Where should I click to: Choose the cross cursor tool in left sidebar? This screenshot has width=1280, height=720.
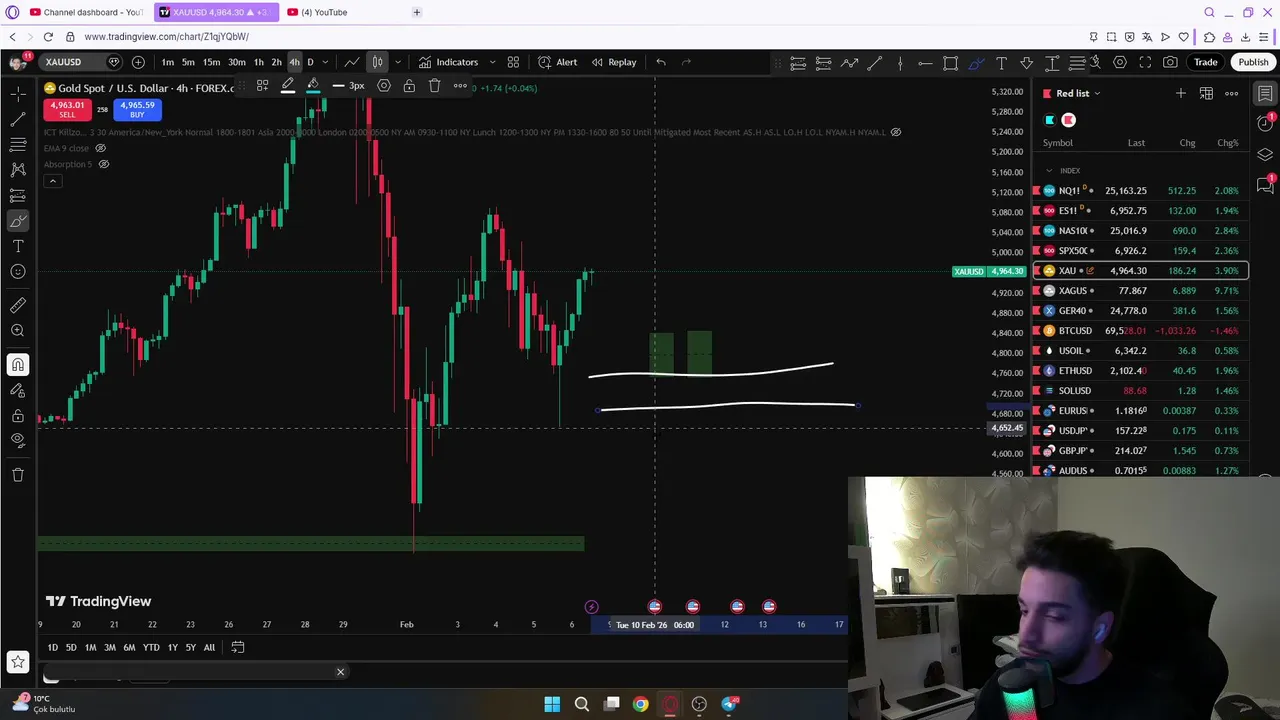click(x=18, y=94)
